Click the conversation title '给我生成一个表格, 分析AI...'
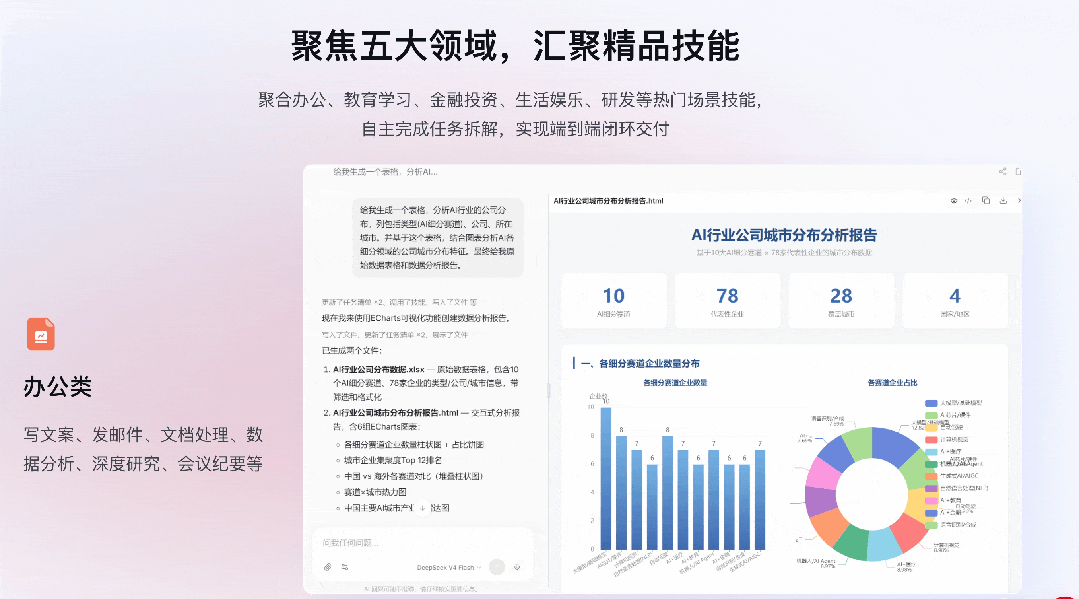Screen dimensions: 1079x599 tap(385, 172)
